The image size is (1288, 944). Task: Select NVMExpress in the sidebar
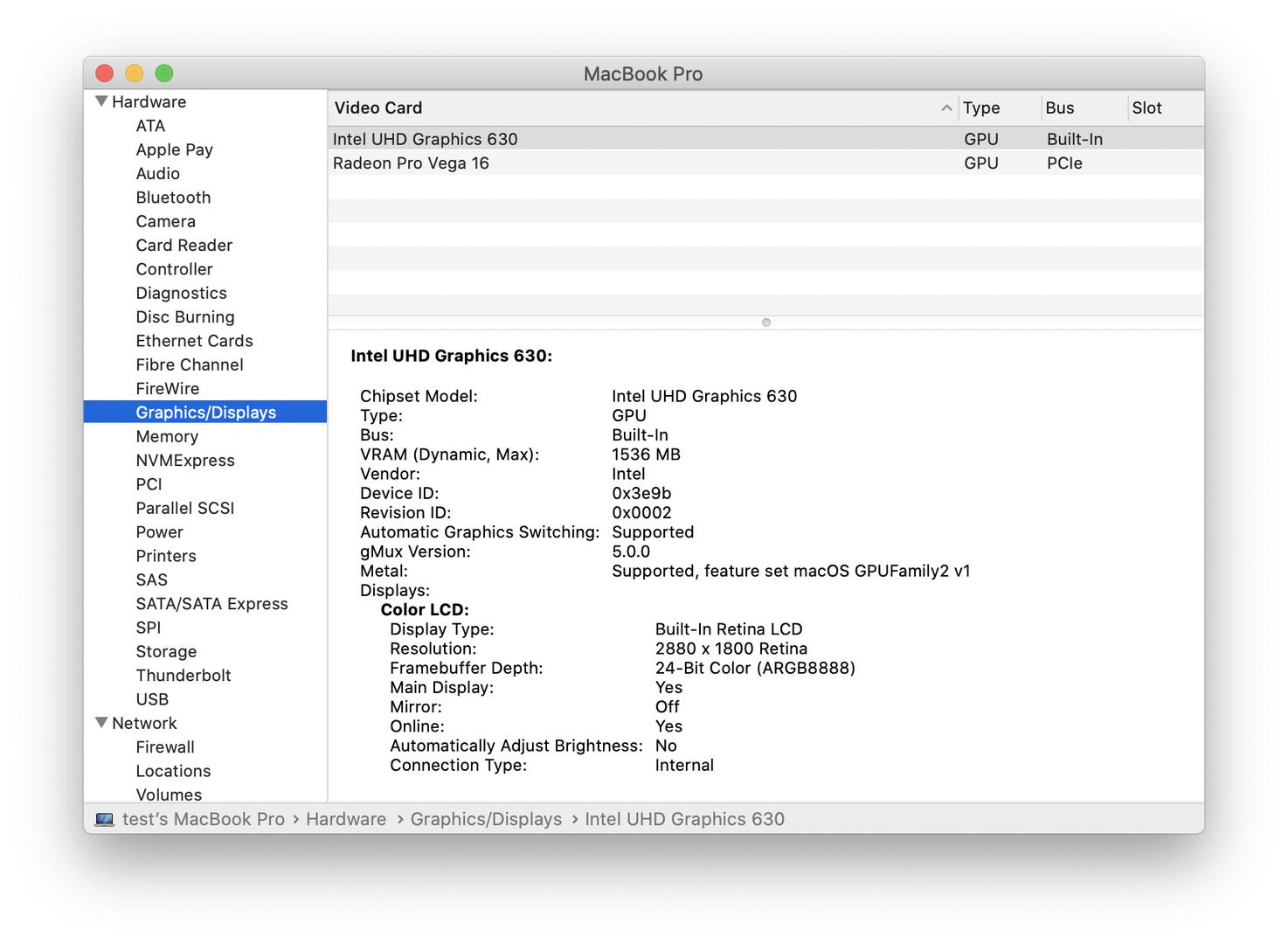[x=184, y=460]
